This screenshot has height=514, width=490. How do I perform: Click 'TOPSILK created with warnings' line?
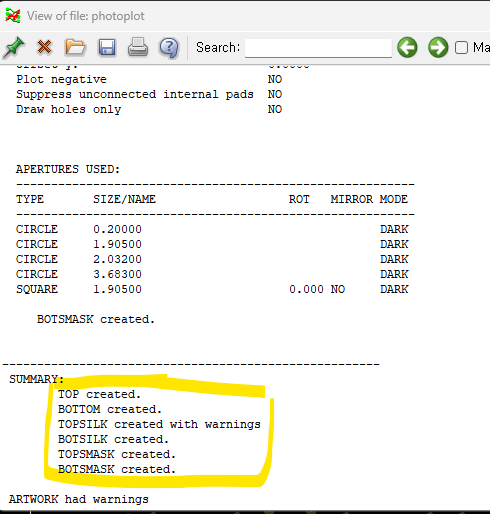tap(159, 424)
